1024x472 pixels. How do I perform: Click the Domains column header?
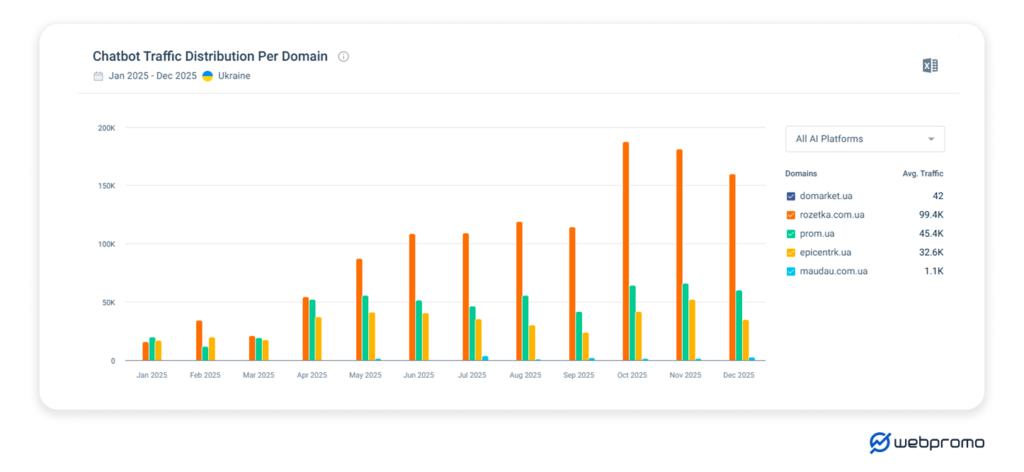pos(801,174)
